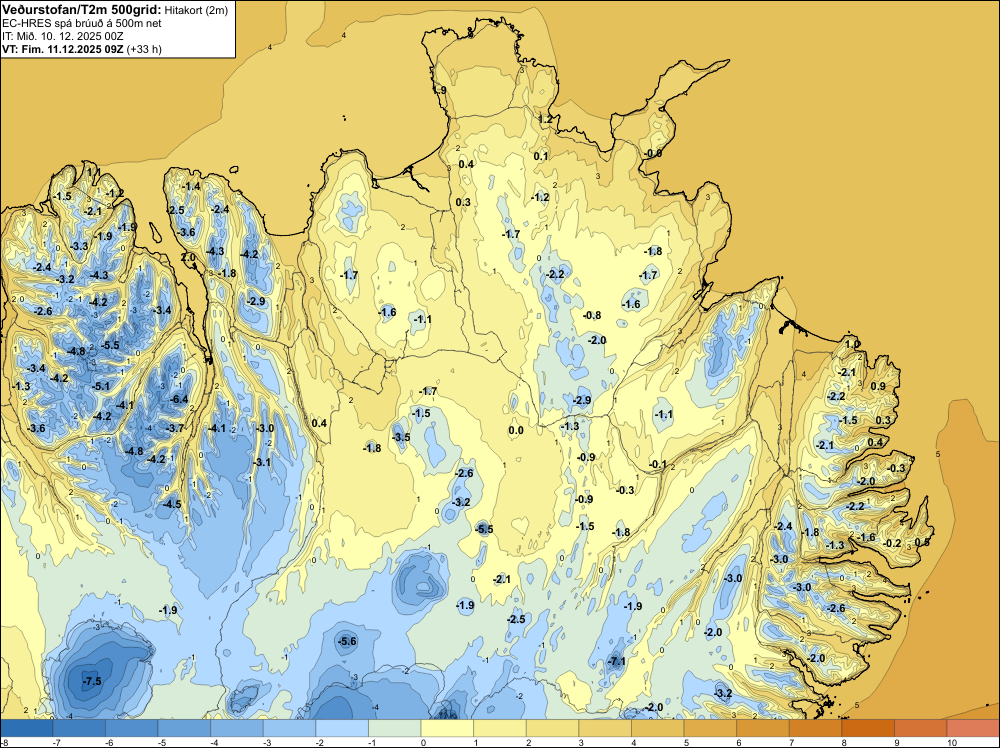Image resolution: width=1000 pixels, height=748 pixels.
Task: Click the "1.2" temperature value near the north coast
Action: click(545, 119)
